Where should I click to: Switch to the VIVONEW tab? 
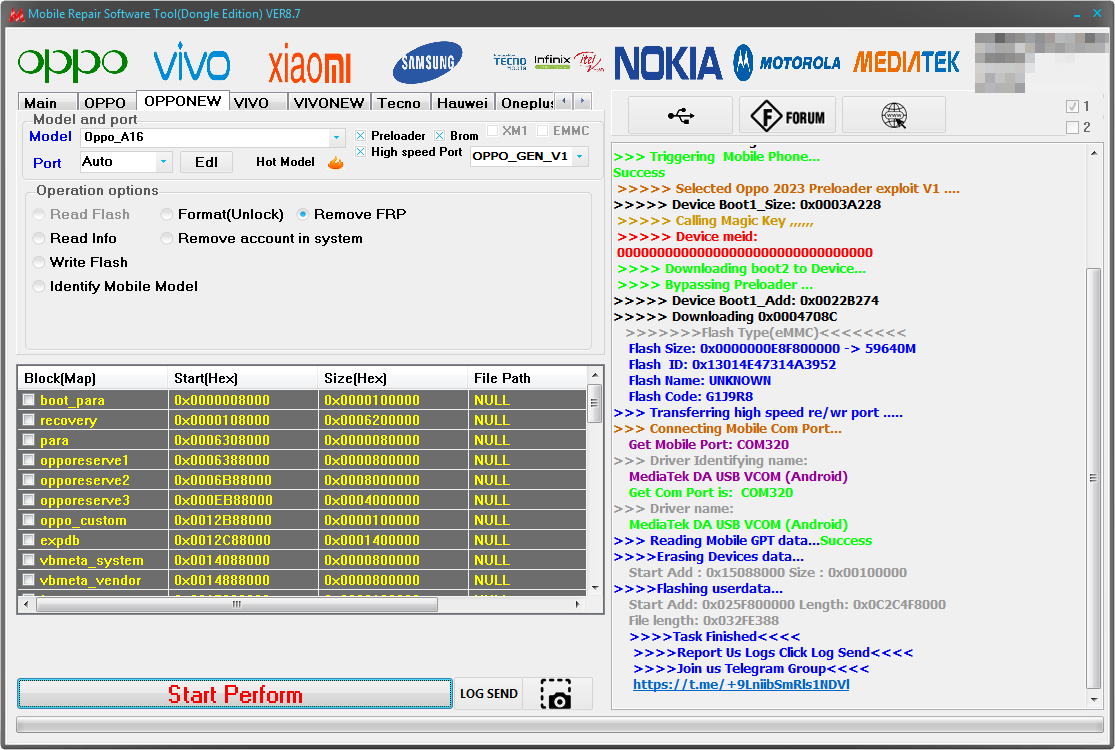[x=329, y=103]
